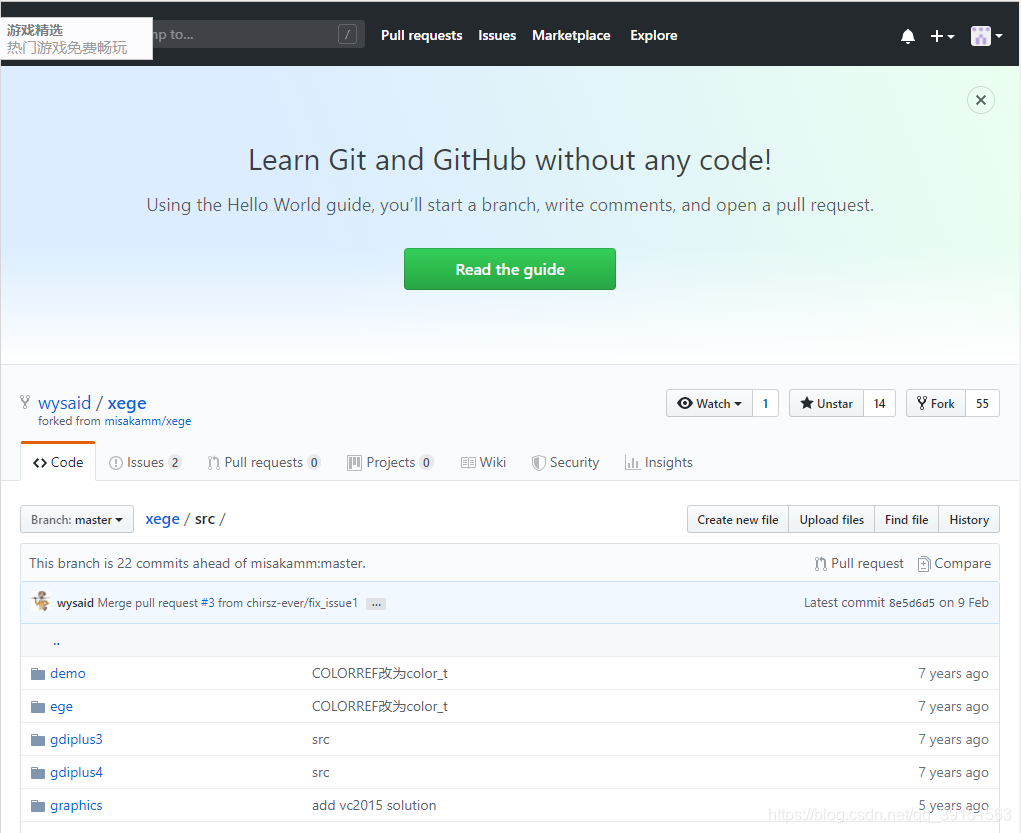Click the Pull request link in branch bar

pos(859,563)
